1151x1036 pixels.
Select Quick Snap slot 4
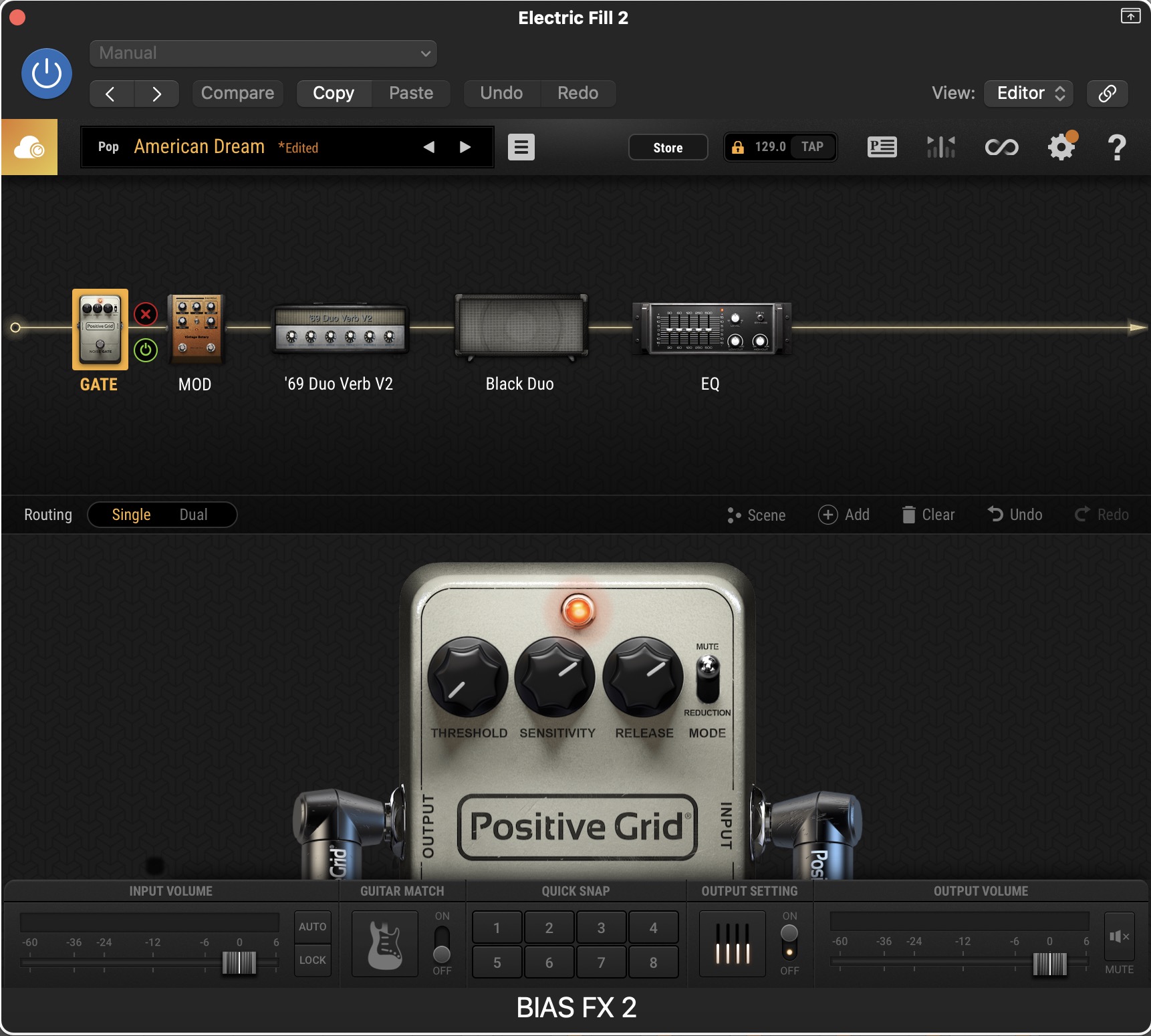(x=653, y=928)
